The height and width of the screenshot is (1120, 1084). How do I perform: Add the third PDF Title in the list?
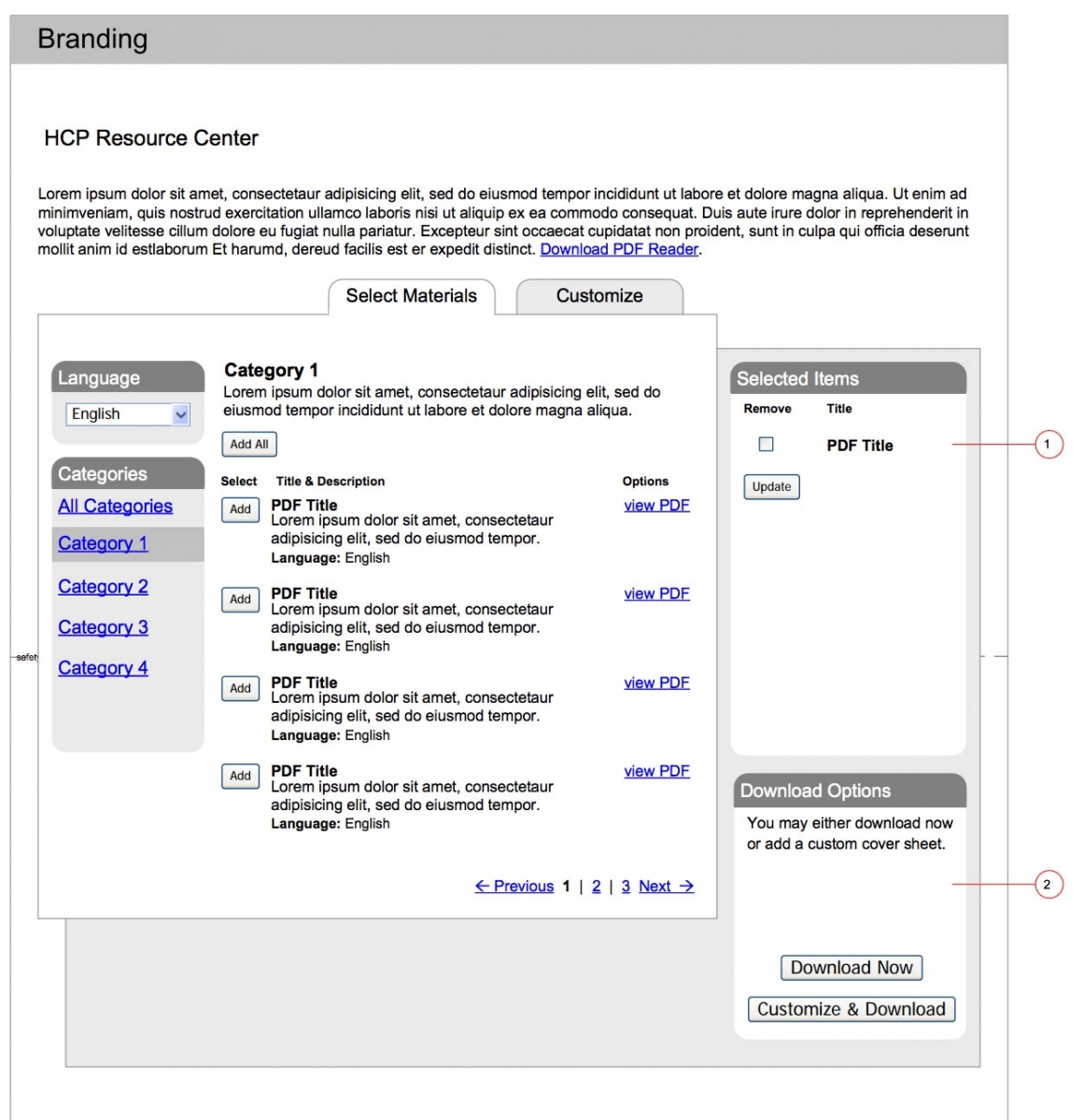pyautogui.click(x=240, y=689)
